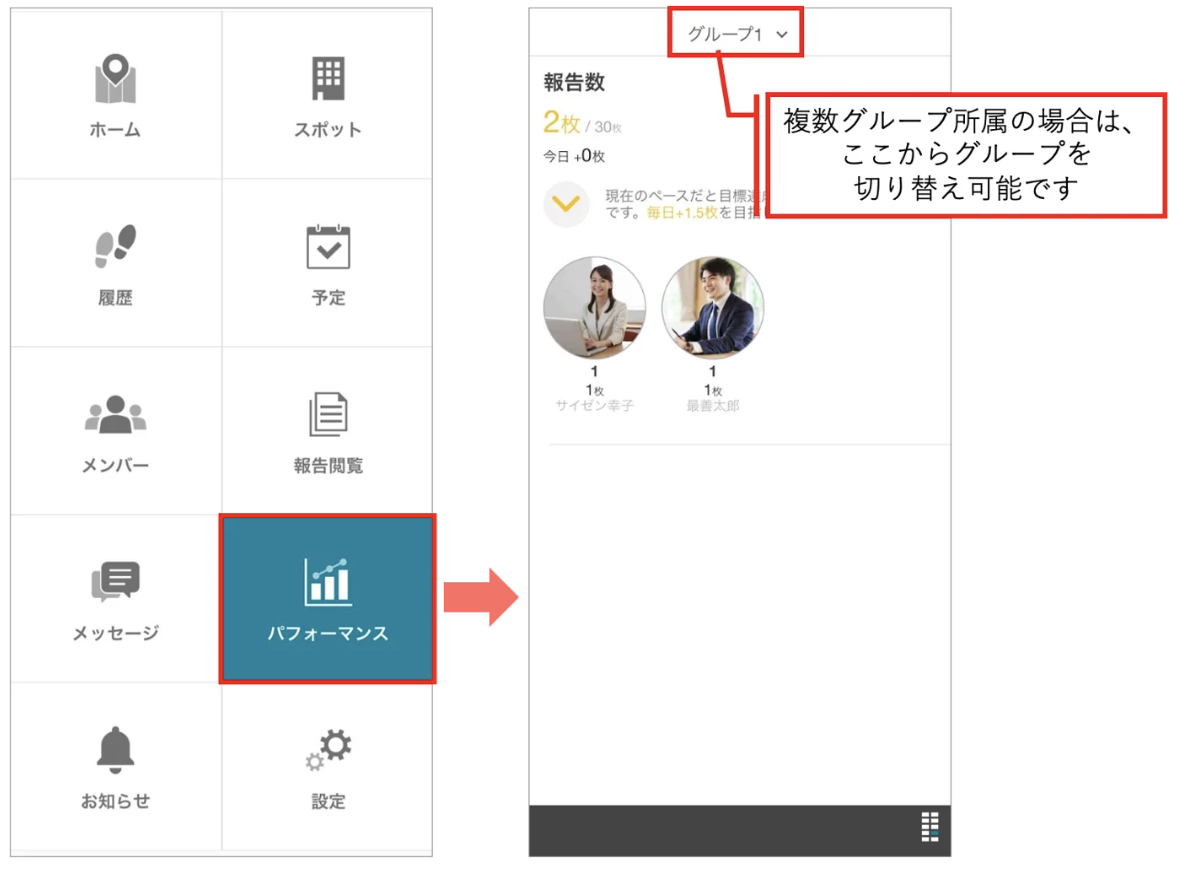Select the パフォーマンス chart tile

[x=327, y=599]
